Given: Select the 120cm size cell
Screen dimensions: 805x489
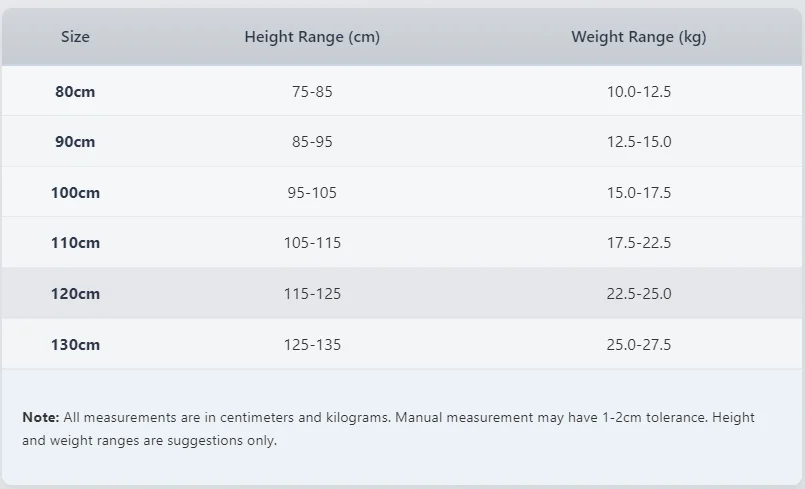Looking at the screenshot, I should pos(75,294).
